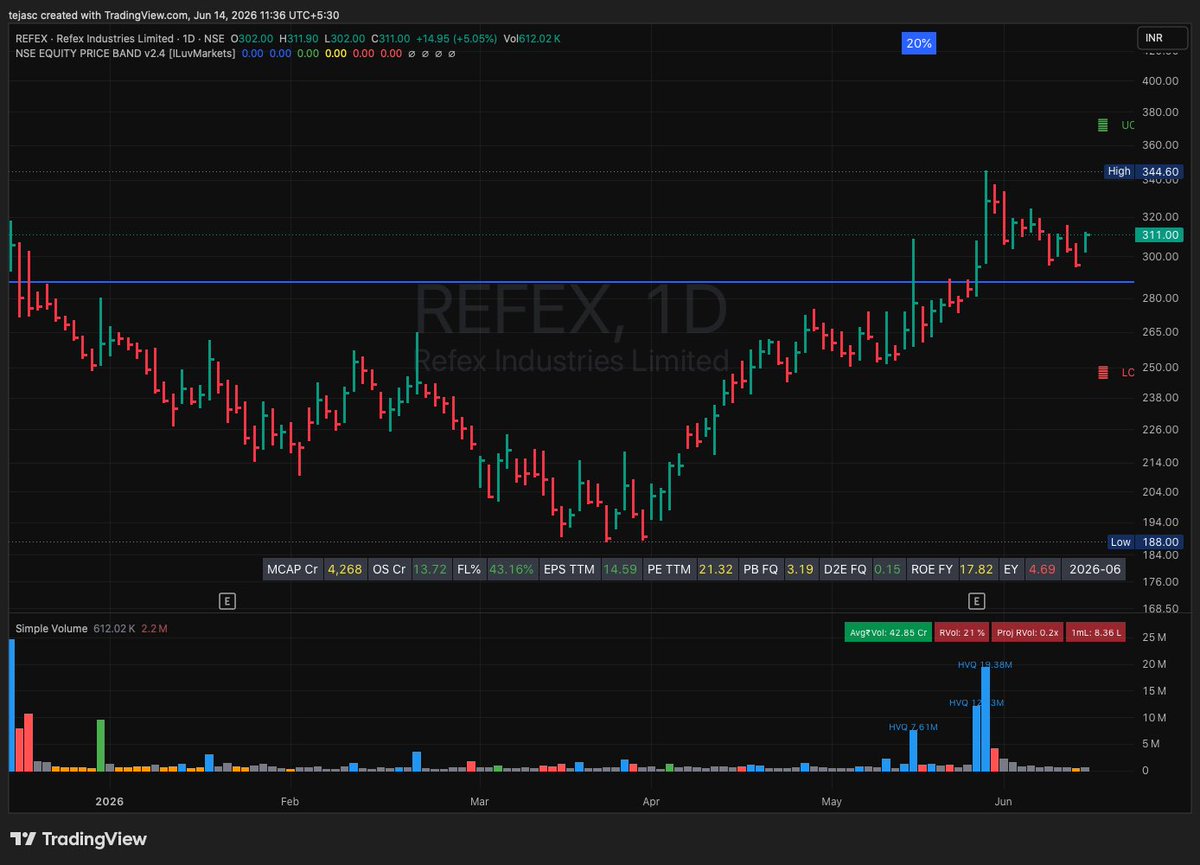1200x865 pixels.
Task: Click the FL% table cell
Action: click(x=469, y=569)
